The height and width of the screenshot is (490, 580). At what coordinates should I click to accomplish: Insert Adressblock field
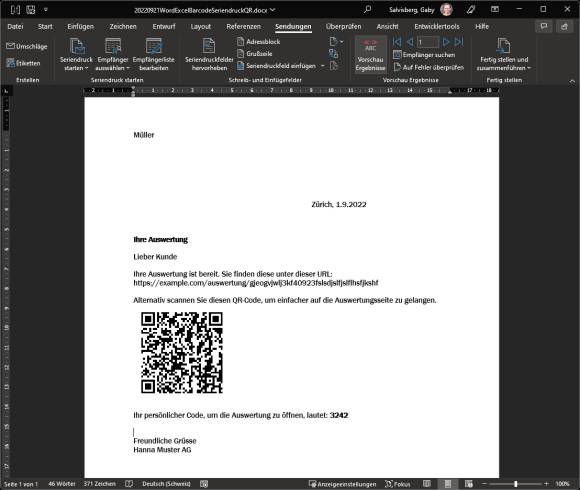coord(258,42)
